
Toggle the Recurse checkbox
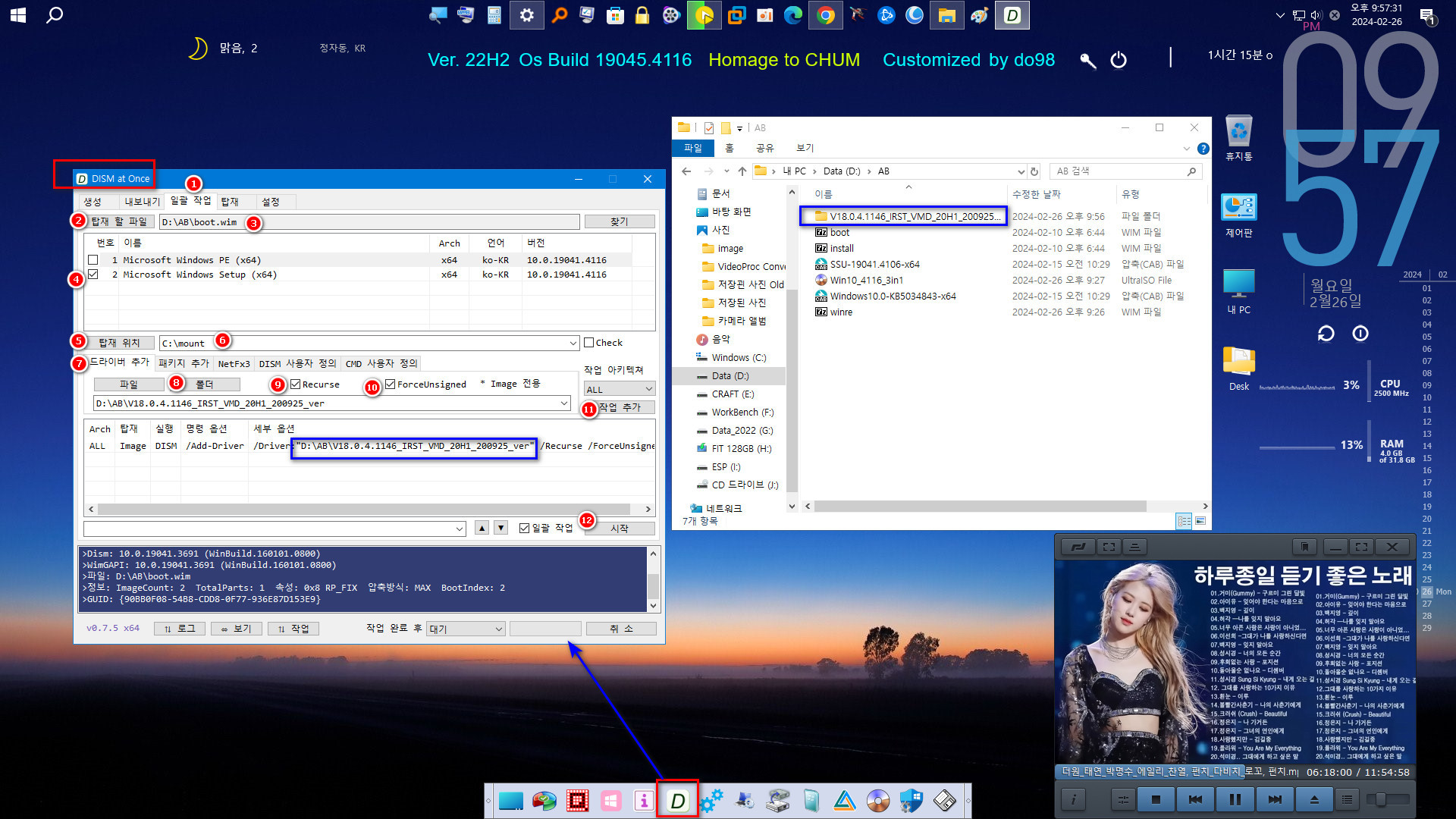pyautogui.click(x=296, y=384)
